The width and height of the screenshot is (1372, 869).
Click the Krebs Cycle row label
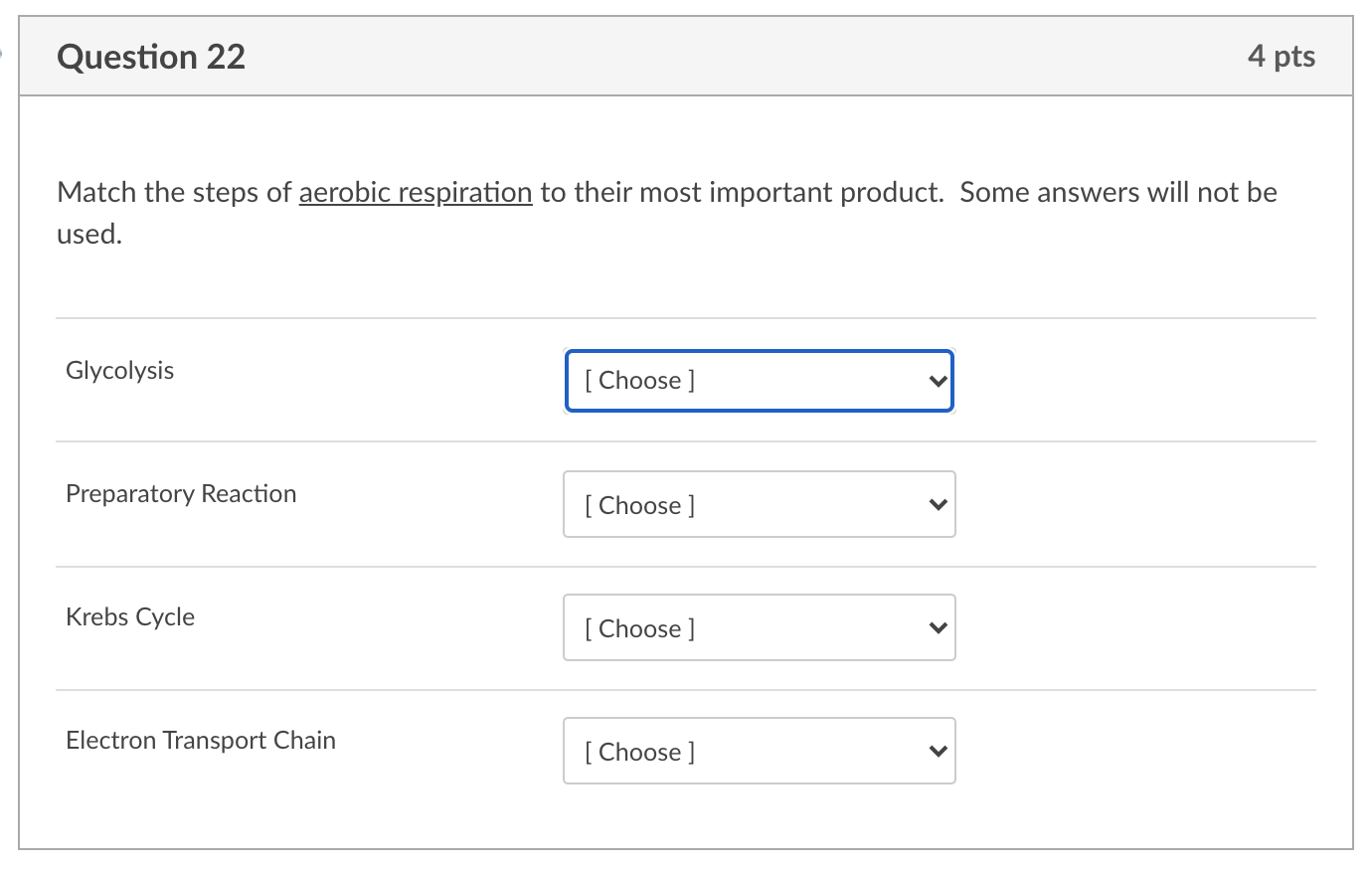(x=130, y=617)
